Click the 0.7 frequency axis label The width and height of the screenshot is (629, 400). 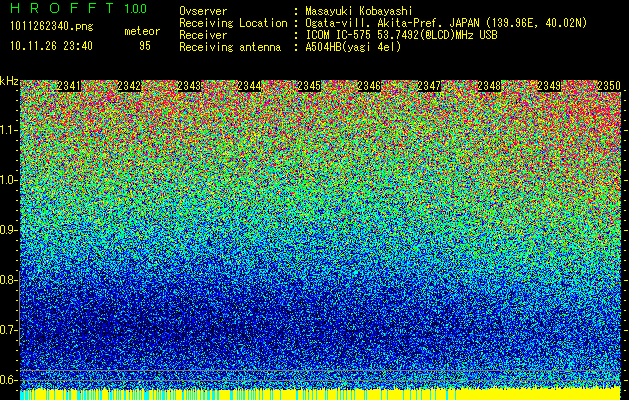pos(8,330)
